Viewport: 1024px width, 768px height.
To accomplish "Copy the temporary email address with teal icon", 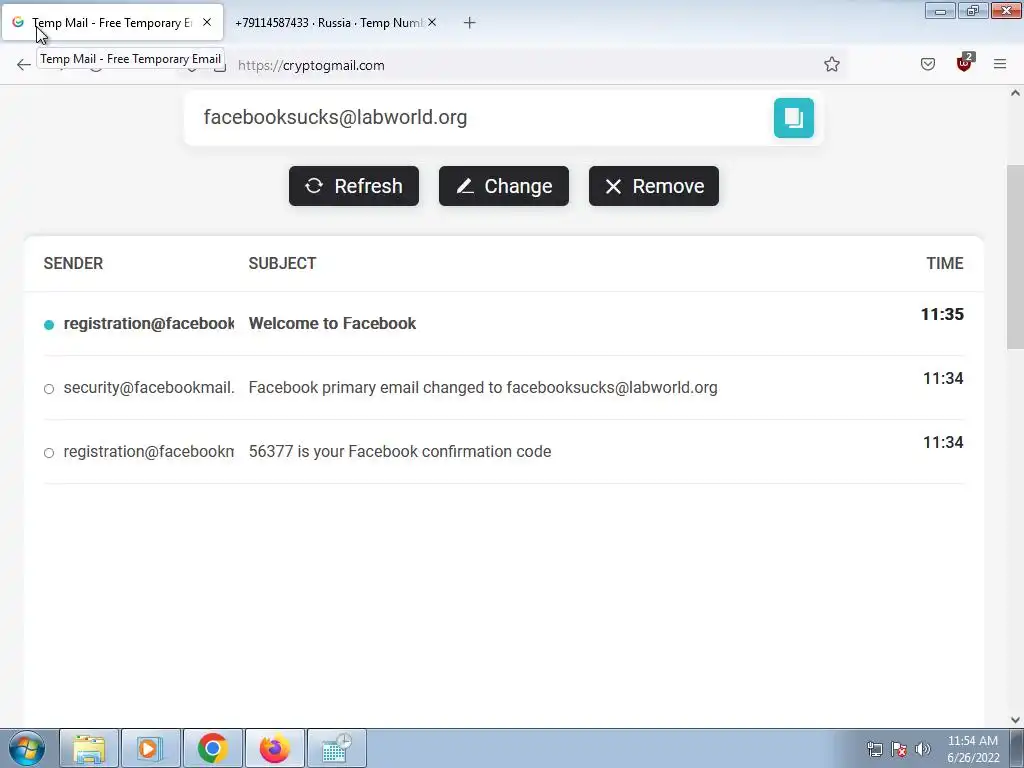I will pyautogui.click(x=793, y=118).
